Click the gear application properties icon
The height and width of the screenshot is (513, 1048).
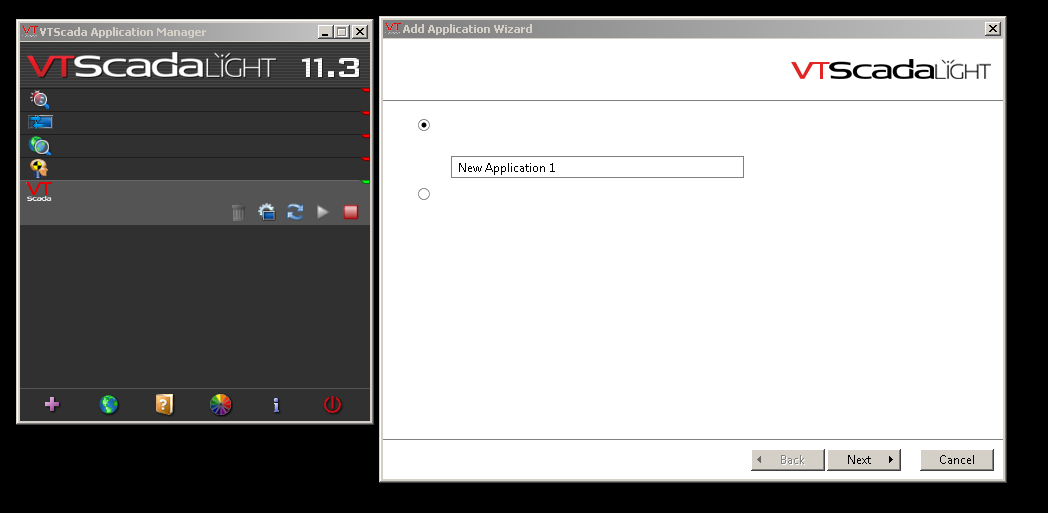[x=266, y=212]
